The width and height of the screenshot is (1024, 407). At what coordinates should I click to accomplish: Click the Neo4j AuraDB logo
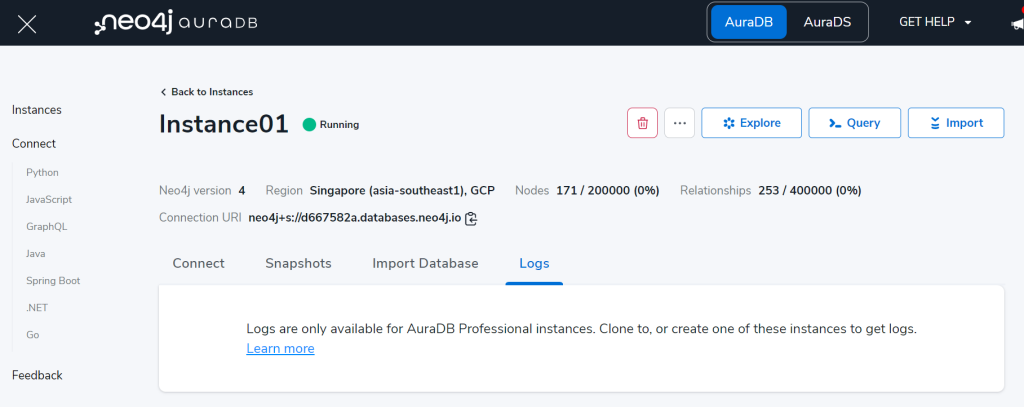click(x=176, y=22)
